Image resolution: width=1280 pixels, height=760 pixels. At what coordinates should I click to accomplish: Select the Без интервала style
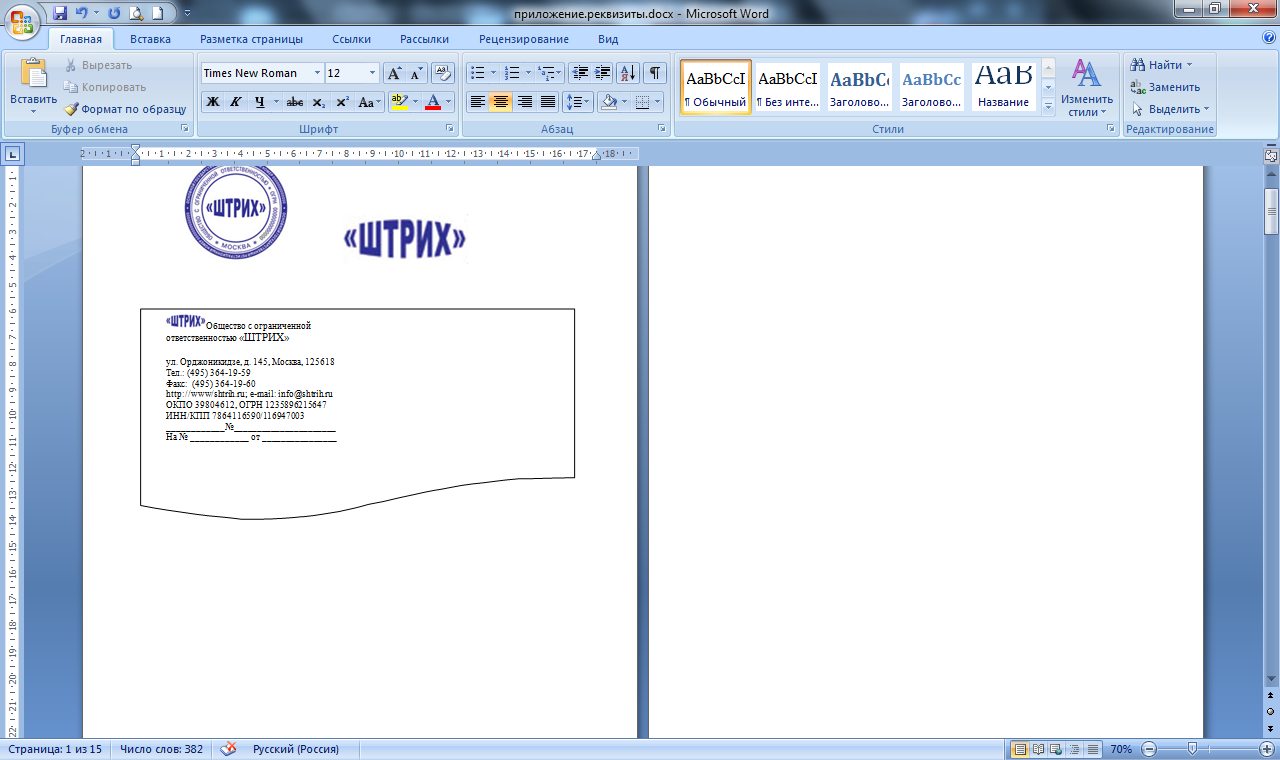(788, 87)
